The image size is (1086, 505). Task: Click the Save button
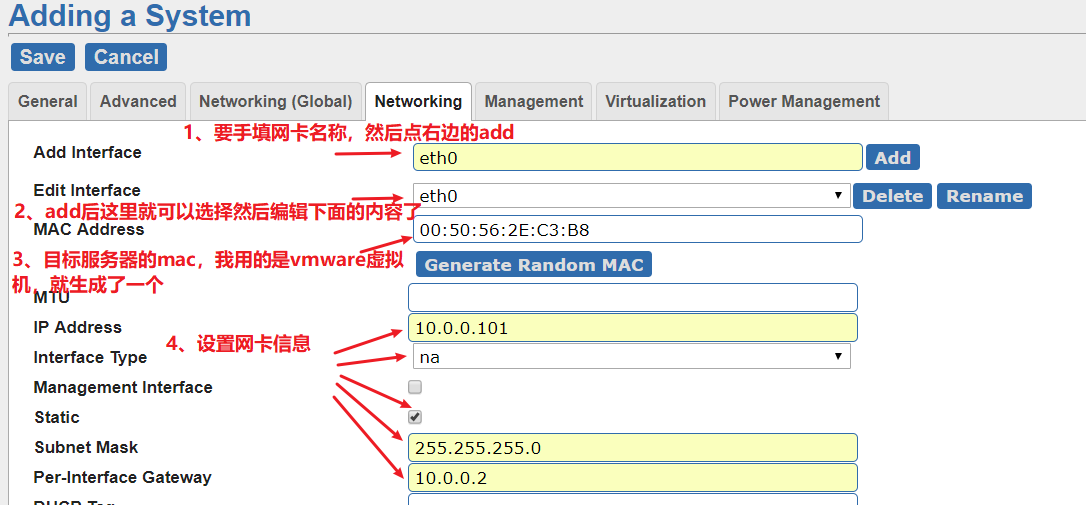pyautogui.click(x=42, y=57)
